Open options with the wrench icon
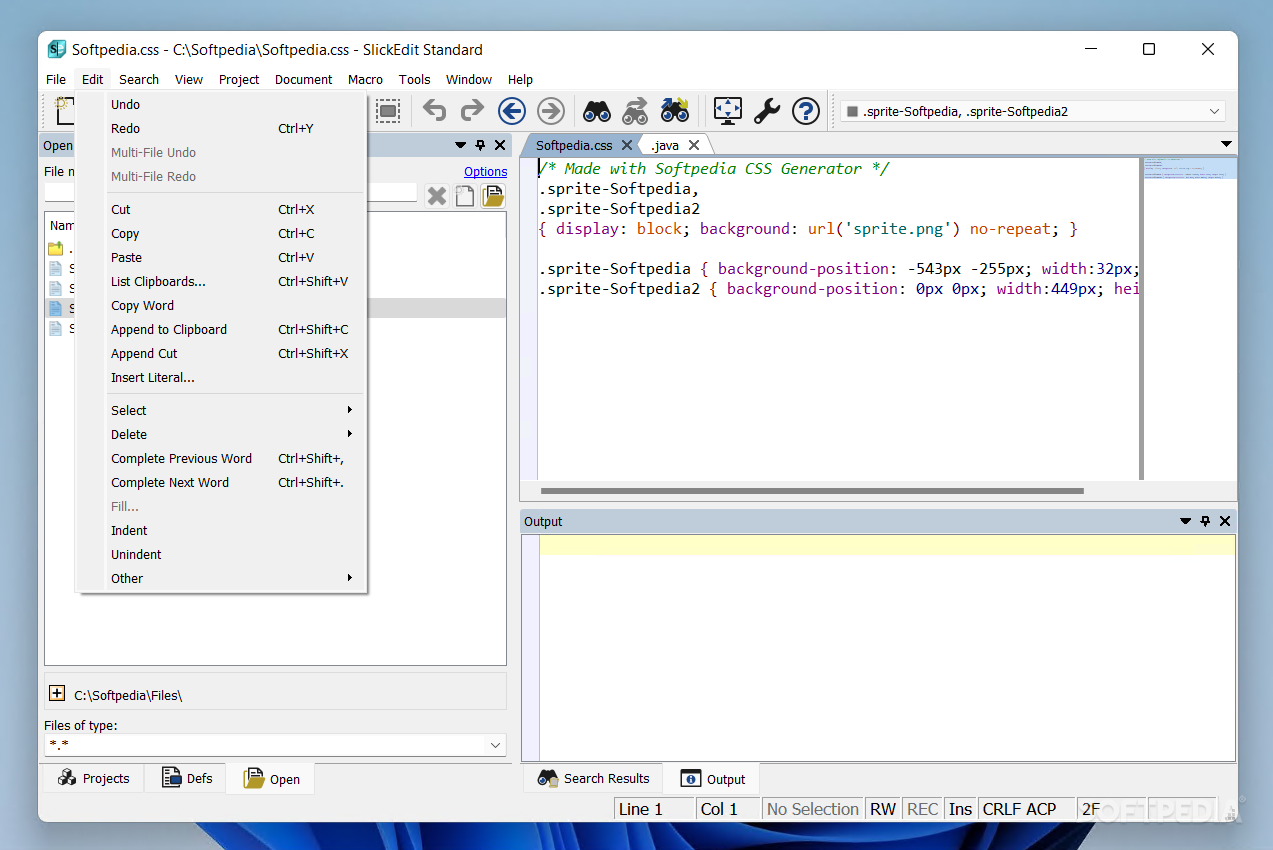 point(767,110)
